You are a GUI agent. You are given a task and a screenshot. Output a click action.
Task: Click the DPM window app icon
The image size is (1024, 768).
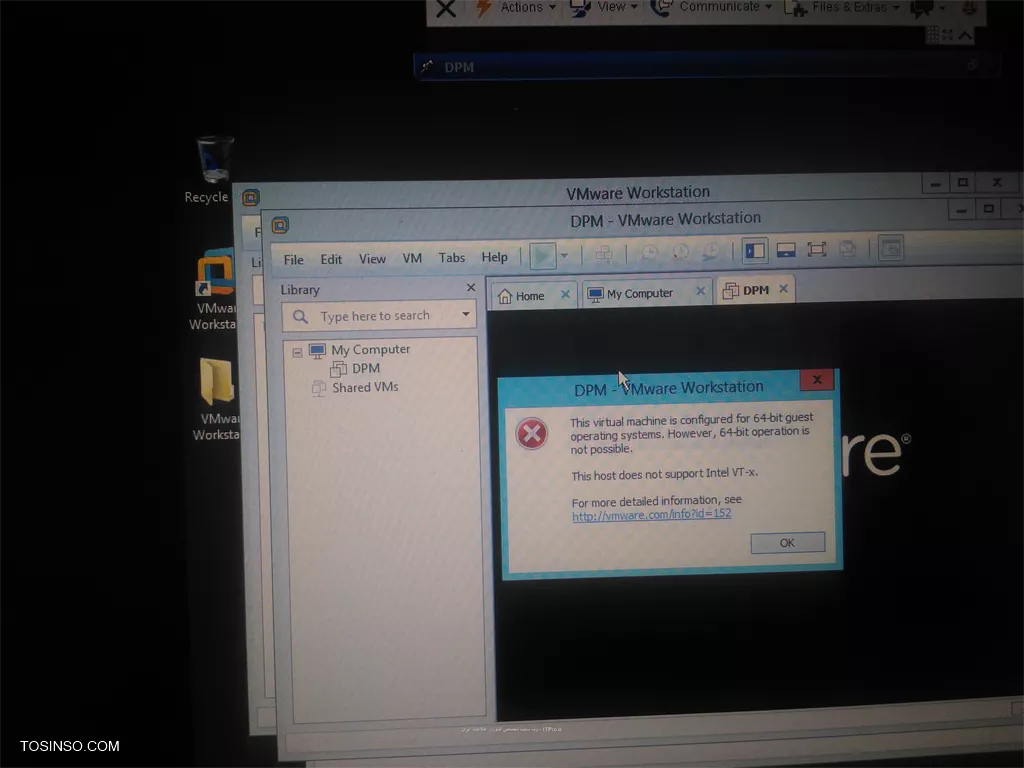tap(280, 225)
